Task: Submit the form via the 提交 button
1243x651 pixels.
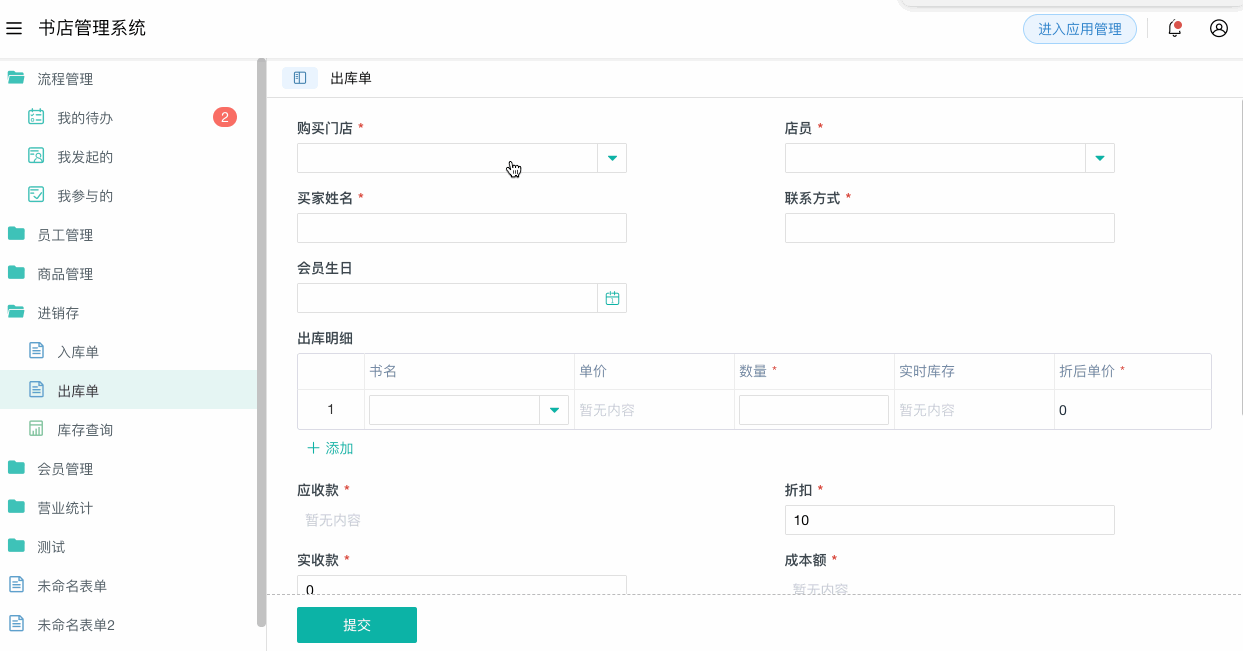Action: [356, 624]
